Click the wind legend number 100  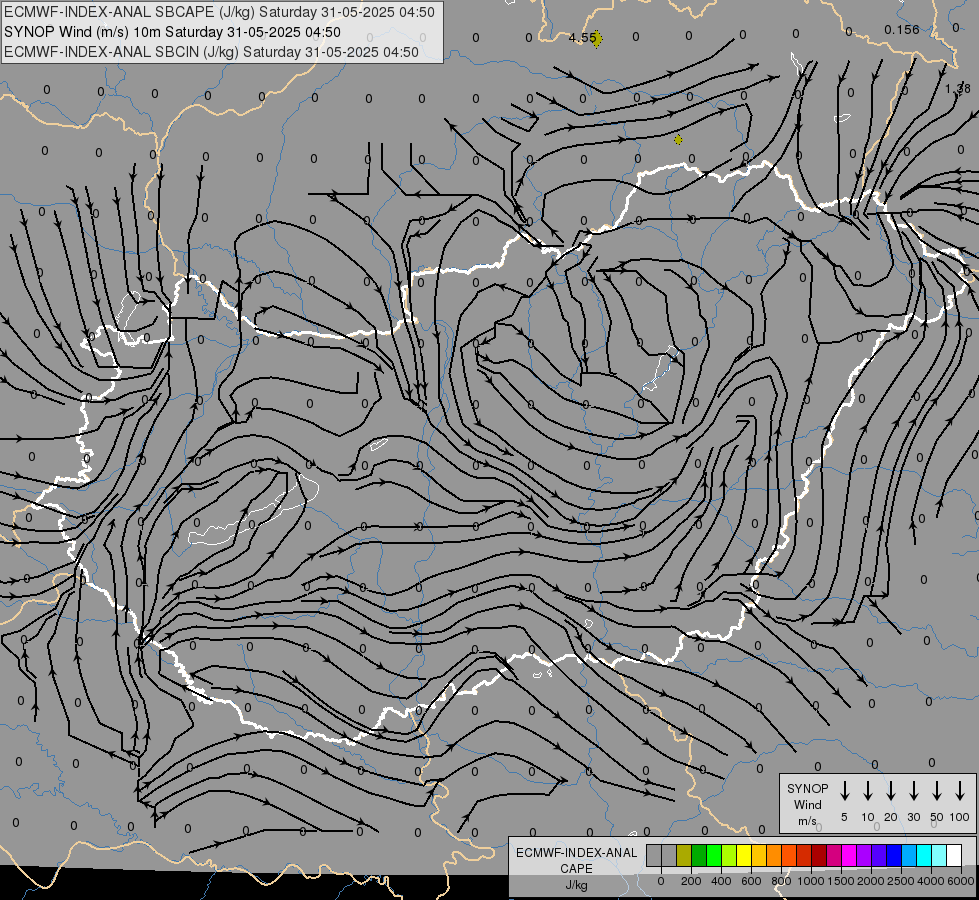click(960, 817)
